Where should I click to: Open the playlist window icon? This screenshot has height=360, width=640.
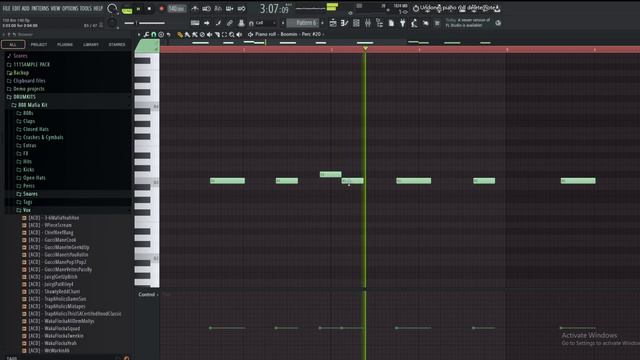[333, 23]
